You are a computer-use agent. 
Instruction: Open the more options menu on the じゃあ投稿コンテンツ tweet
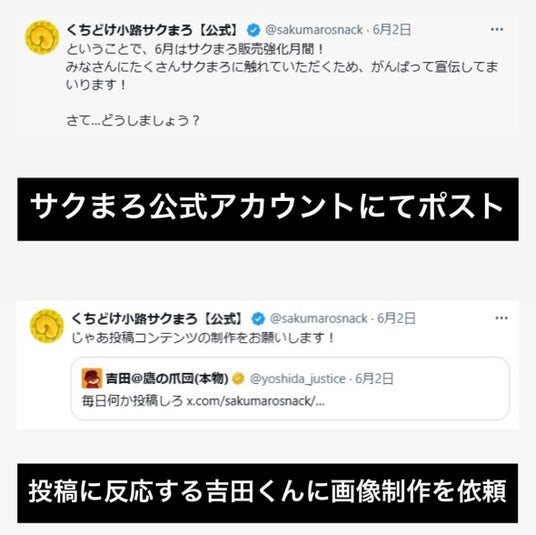pos(501,318)
